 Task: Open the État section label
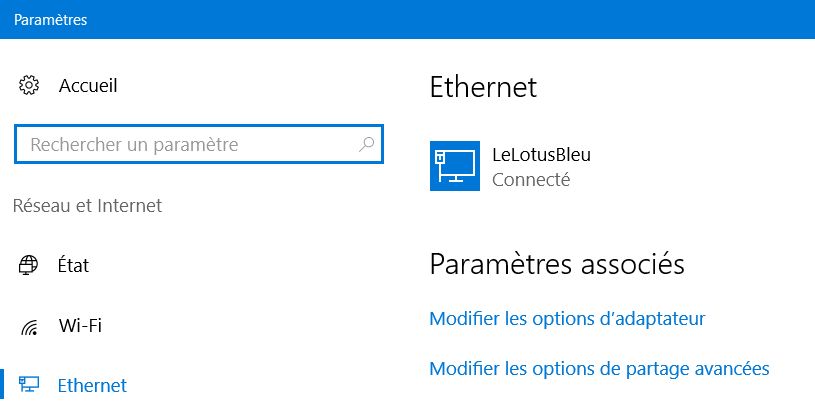pos(74,266)
